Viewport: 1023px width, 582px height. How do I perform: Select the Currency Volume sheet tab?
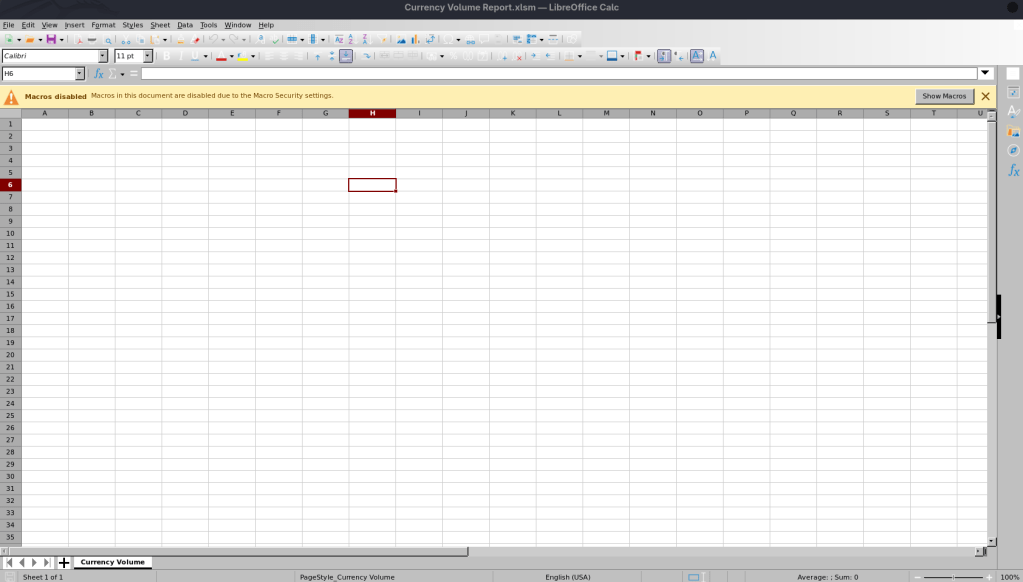pyautogui.click(x=112, y=562)
